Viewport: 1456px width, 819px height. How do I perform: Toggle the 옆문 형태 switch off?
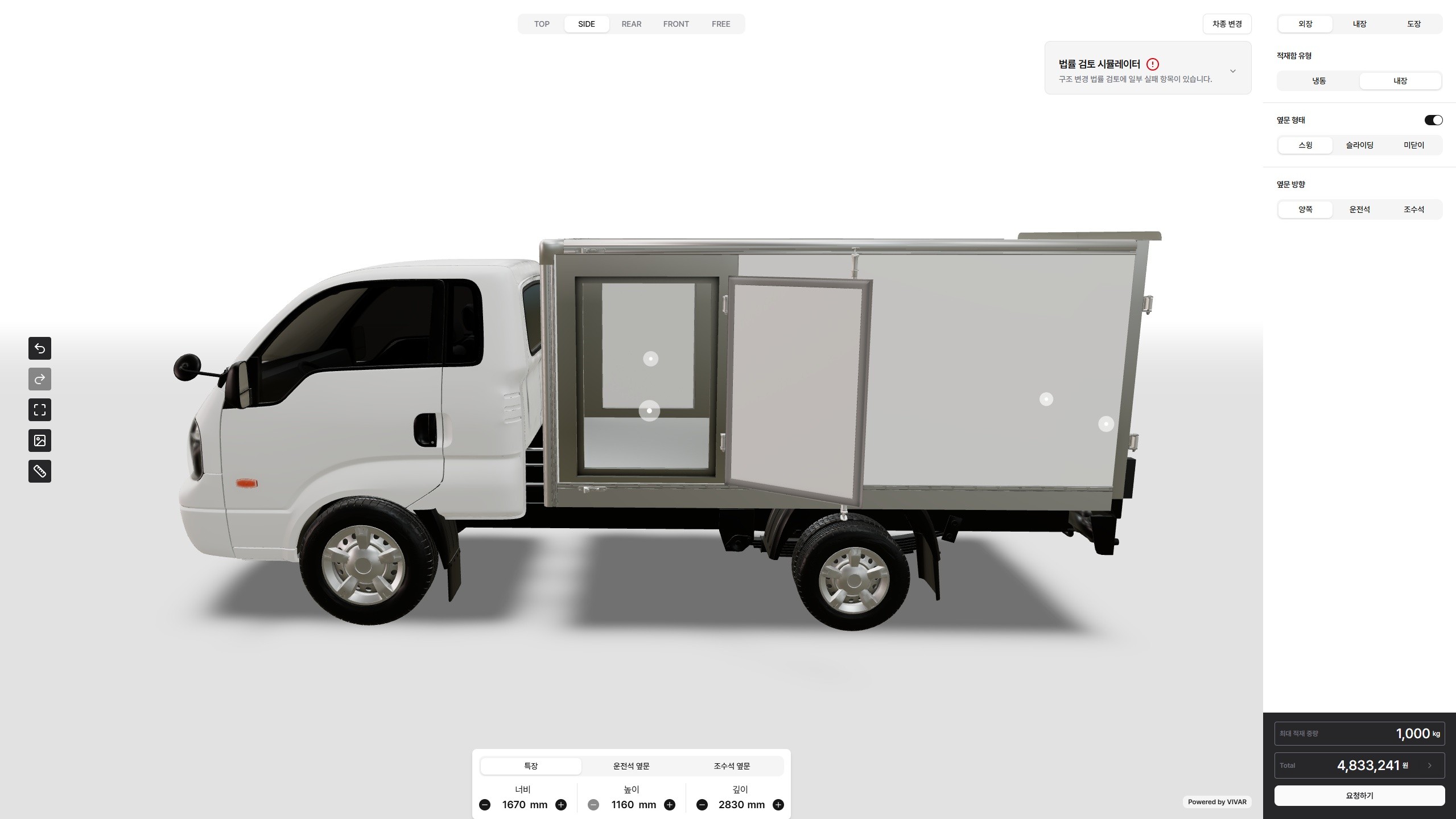coord(1433,120)
